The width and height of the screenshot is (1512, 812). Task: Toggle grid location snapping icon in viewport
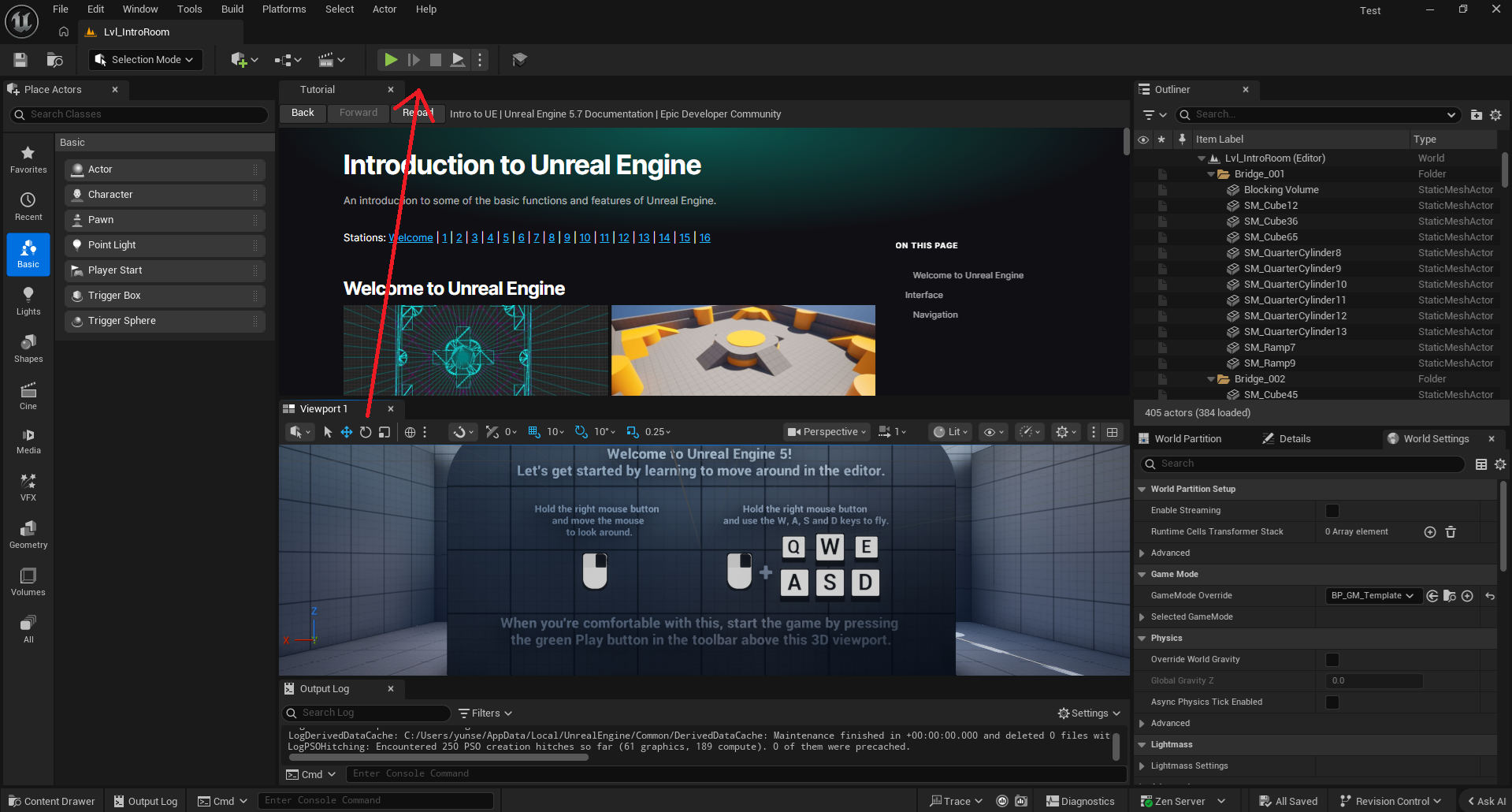534,432
